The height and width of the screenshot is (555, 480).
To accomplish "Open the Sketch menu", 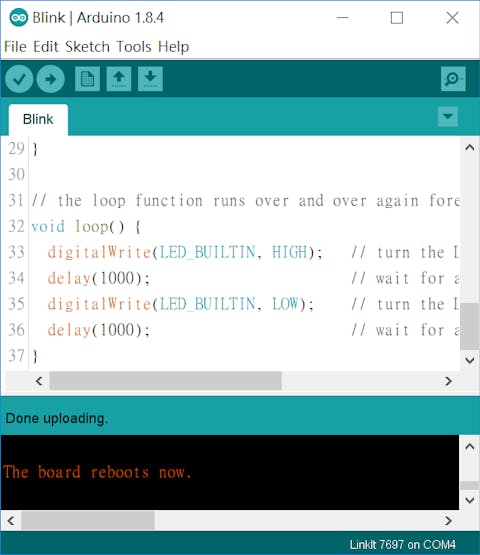I will (x=87, y=47).
